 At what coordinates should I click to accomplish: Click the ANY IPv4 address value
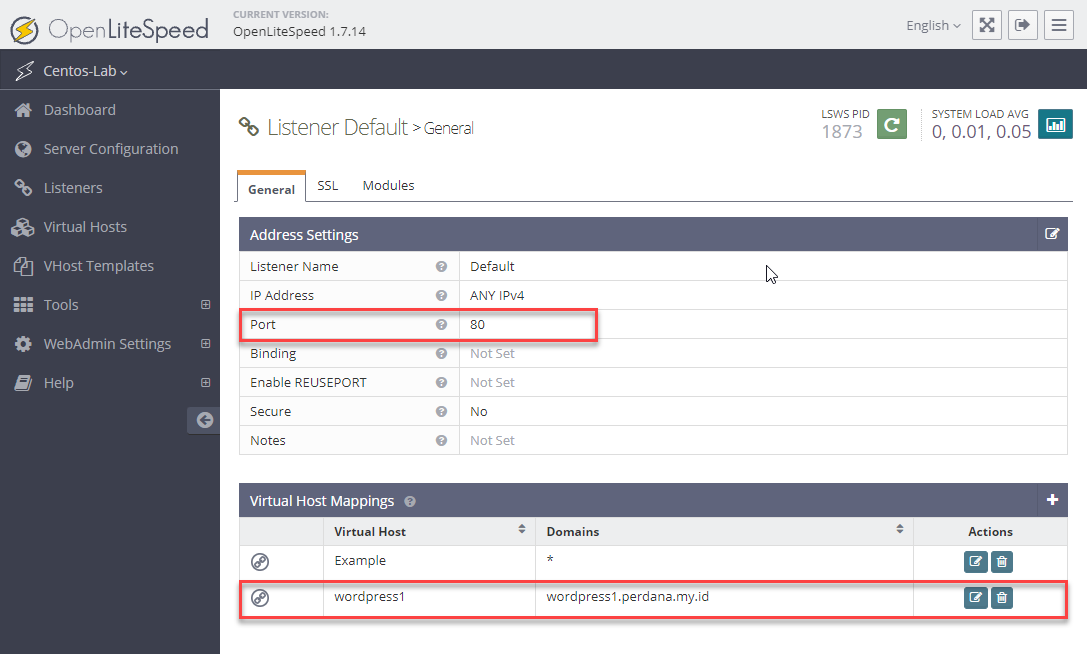(x=497, y=295)
